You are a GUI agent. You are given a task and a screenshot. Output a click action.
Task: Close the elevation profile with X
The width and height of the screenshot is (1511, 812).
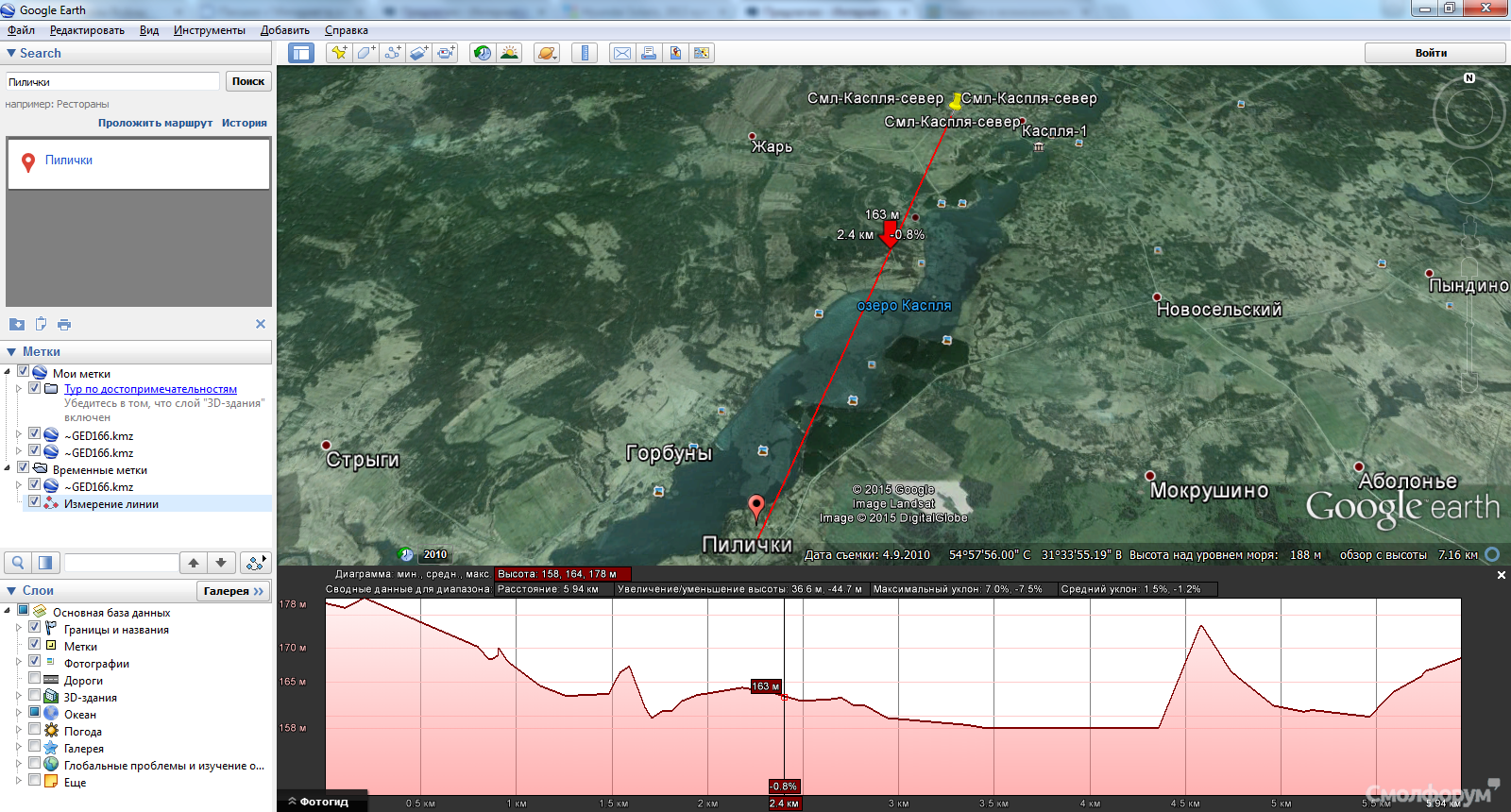point(1502,575)
